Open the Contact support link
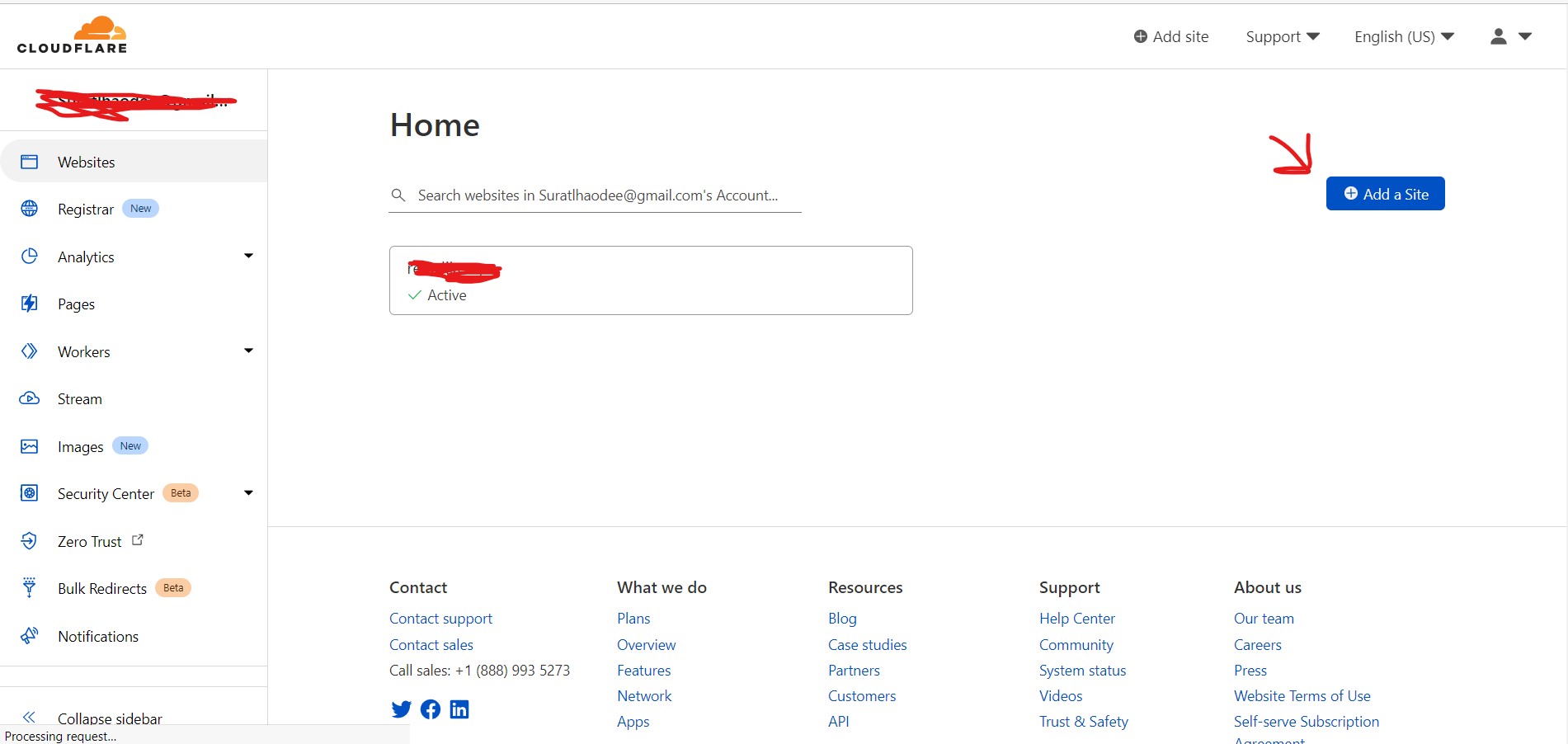Image resolution: width=1568 pixels, height=744 pixels. [440, 618]
